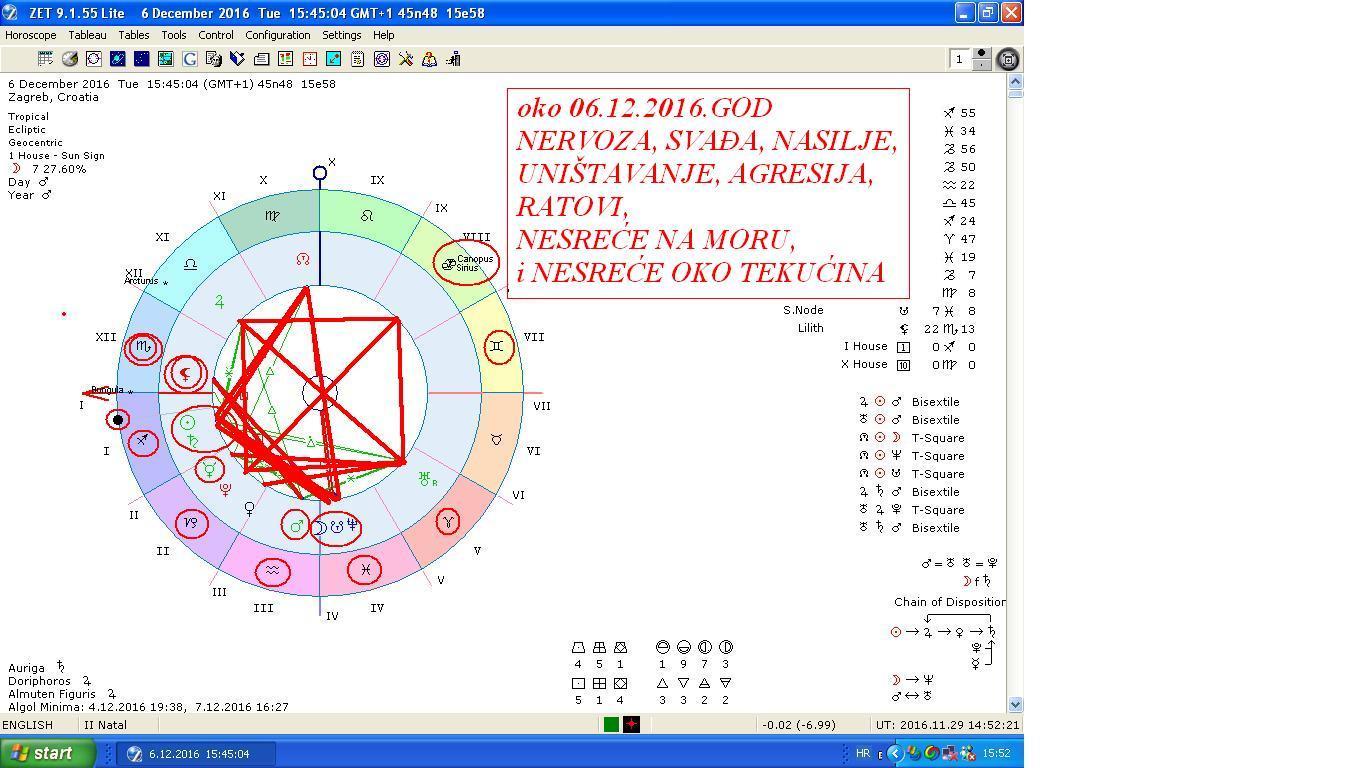
Task: Expand hidden system tray icons arrow
Action: tap(895, 753)
